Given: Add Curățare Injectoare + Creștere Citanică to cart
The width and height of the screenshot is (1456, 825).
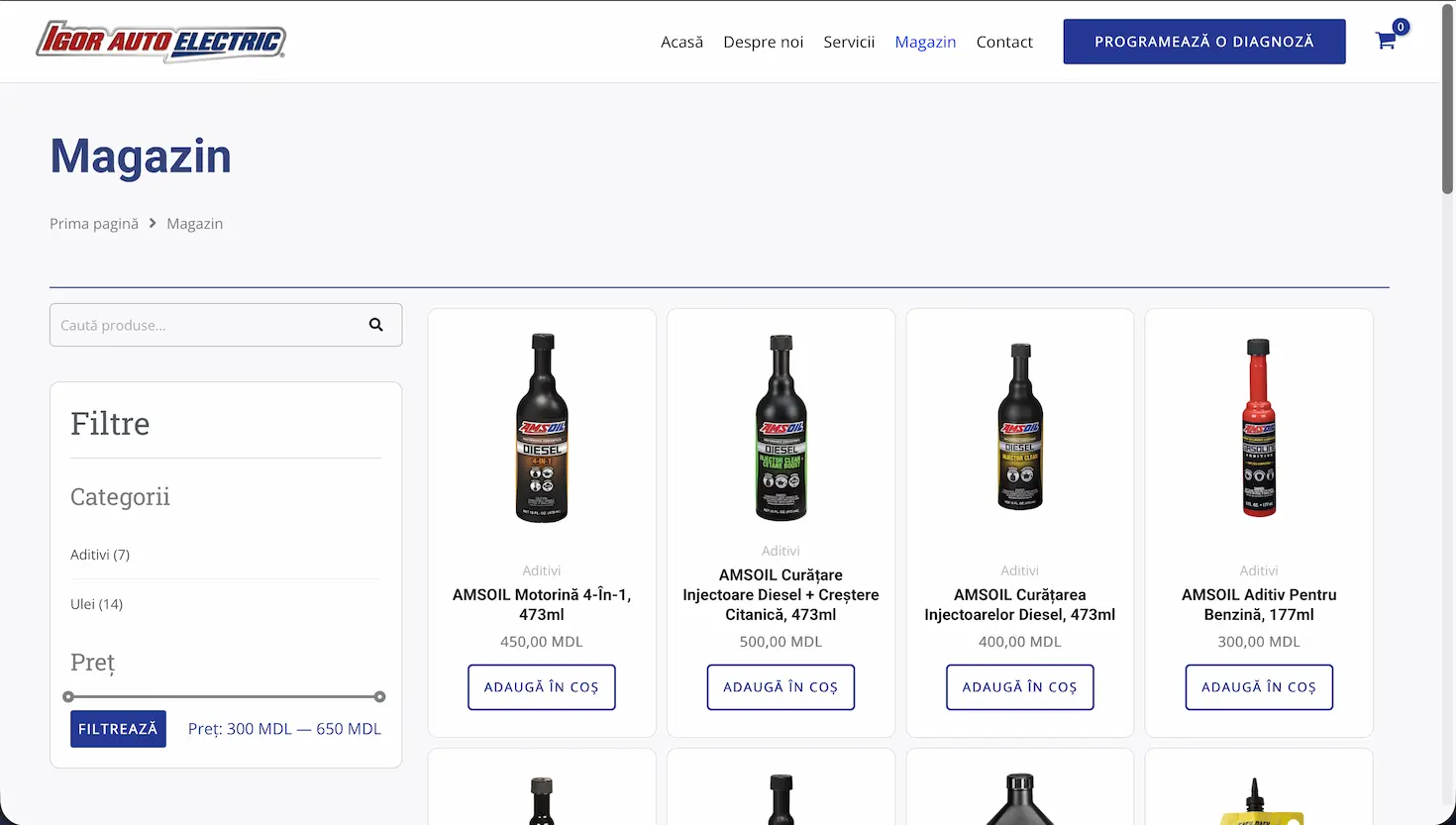Looking at the screenshot, I should [x=780, y=687].
